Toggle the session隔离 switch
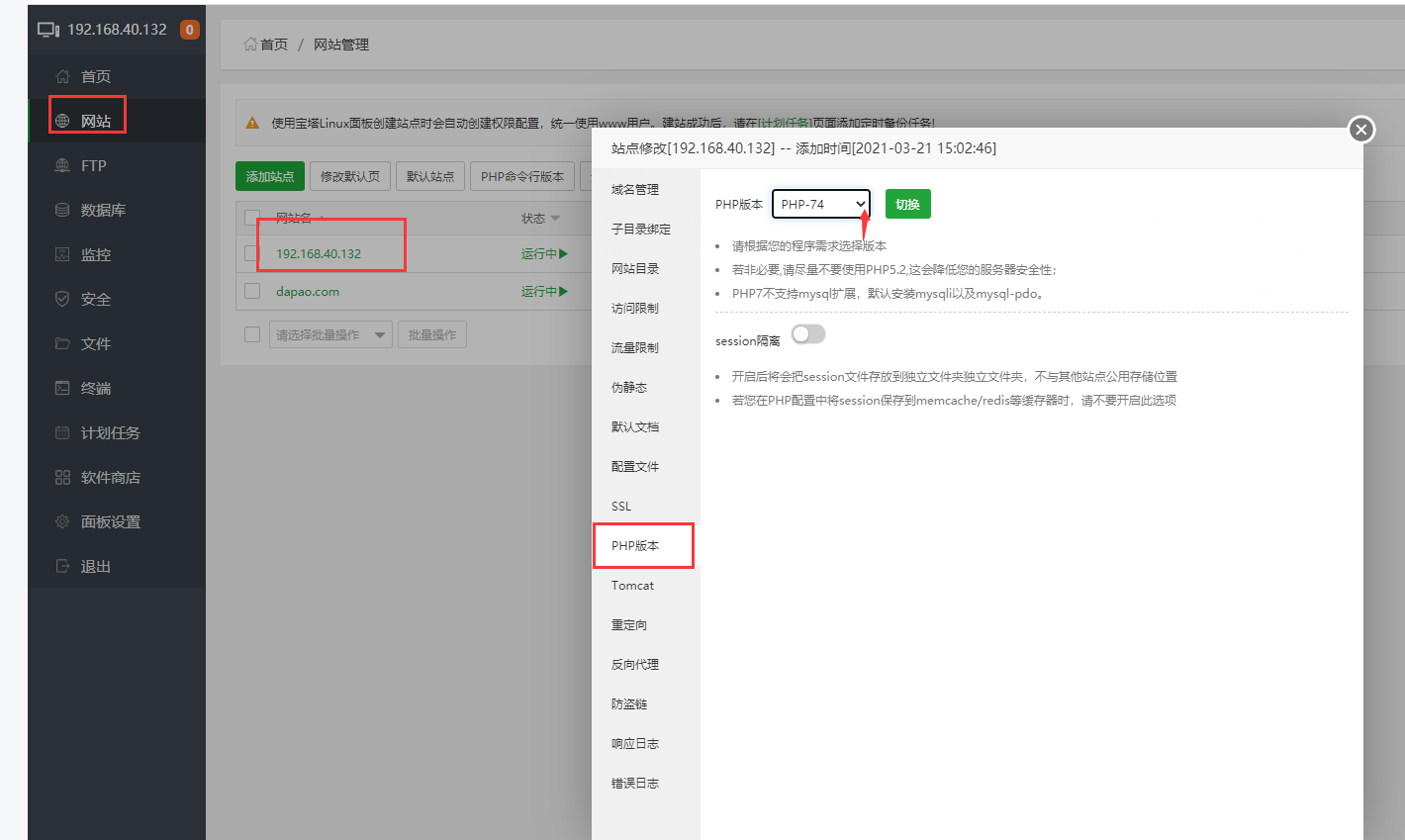 point(808,334)
